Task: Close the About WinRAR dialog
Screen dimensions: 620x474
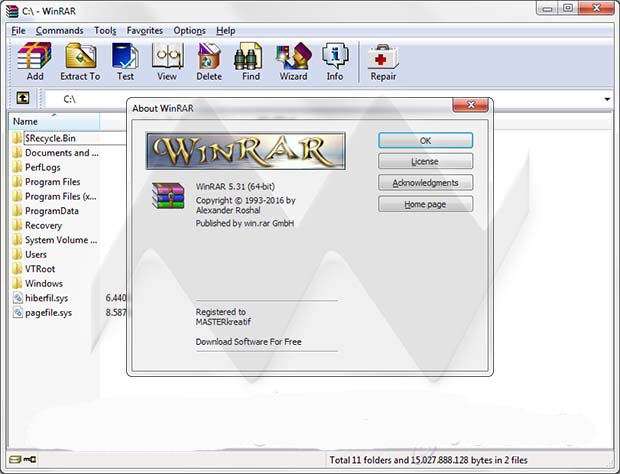Action: pos(471,105)
